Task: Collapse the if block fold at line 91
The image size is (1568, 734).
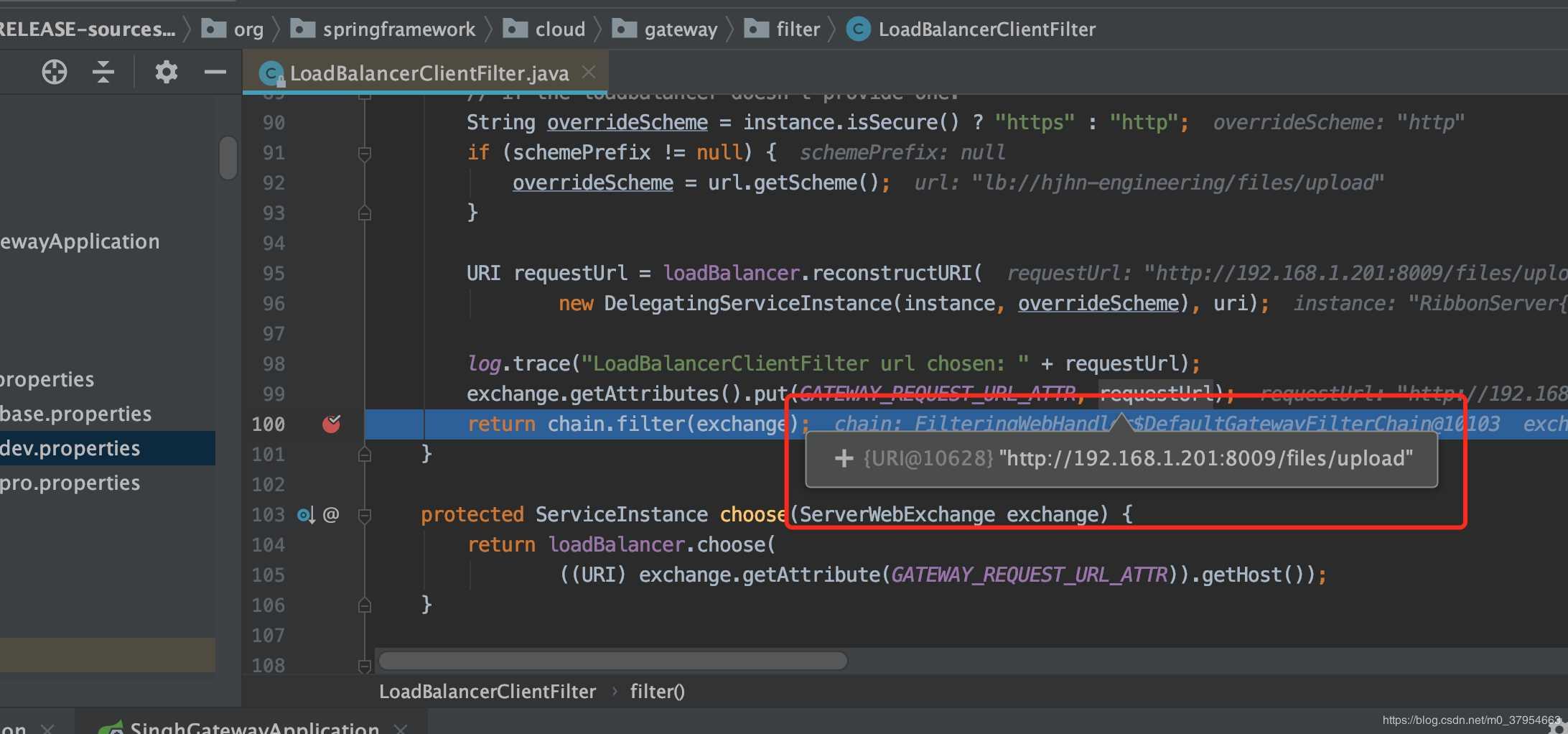Action: 365,153
